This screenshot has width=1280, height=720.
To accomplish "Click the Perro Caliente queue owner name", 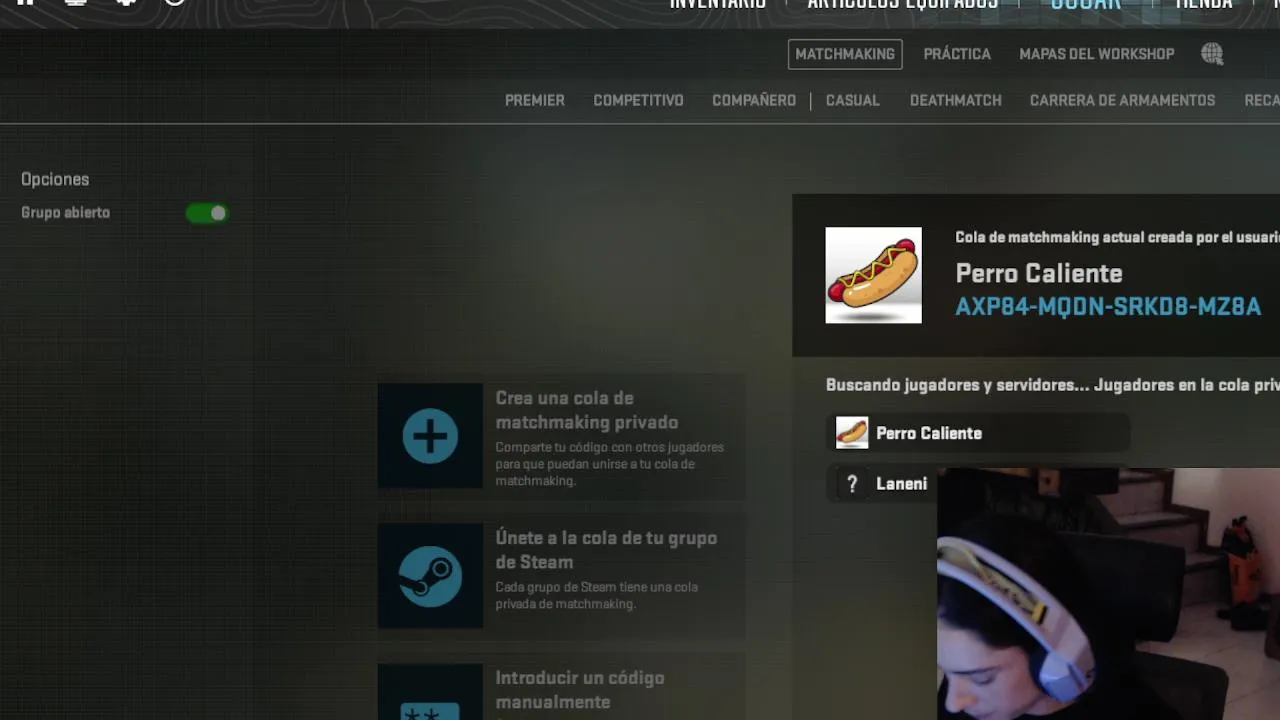I will (1039, 273).
